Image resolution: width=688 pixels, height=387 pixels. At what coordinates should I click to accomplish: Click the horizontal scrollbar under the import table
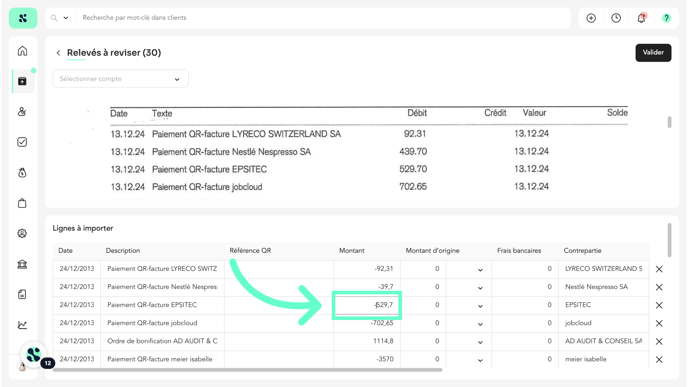pyautogui.click(x=247, y=370)
